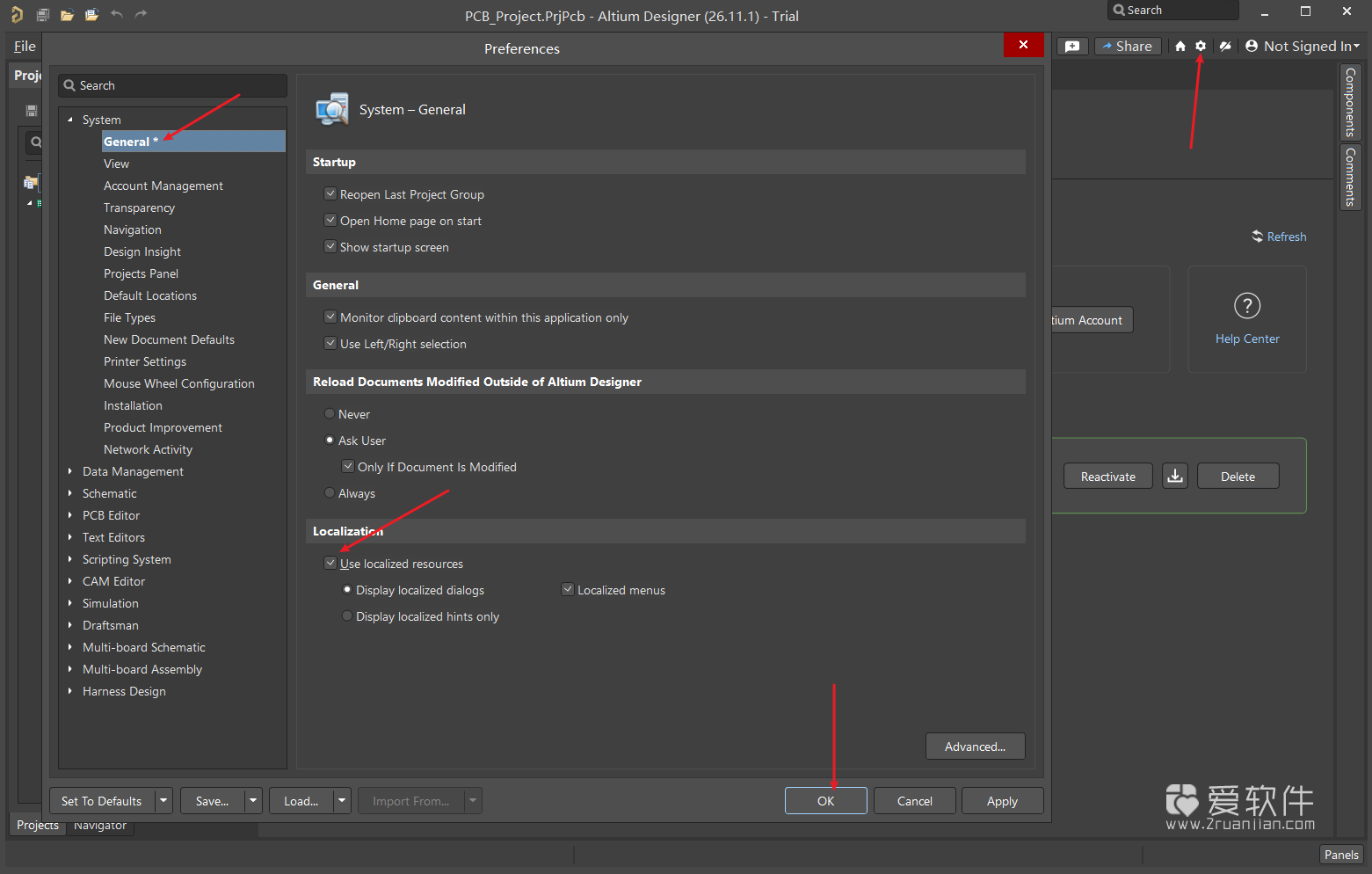Click the Redo arrow icon
1372x874 pixels.
tap(141, 14)
